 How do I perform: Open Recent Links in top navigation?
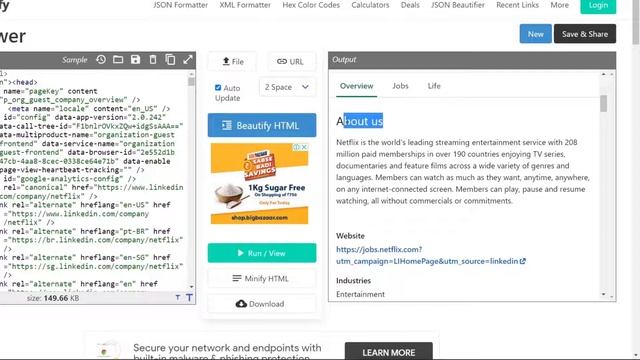(x=518, y=5)
